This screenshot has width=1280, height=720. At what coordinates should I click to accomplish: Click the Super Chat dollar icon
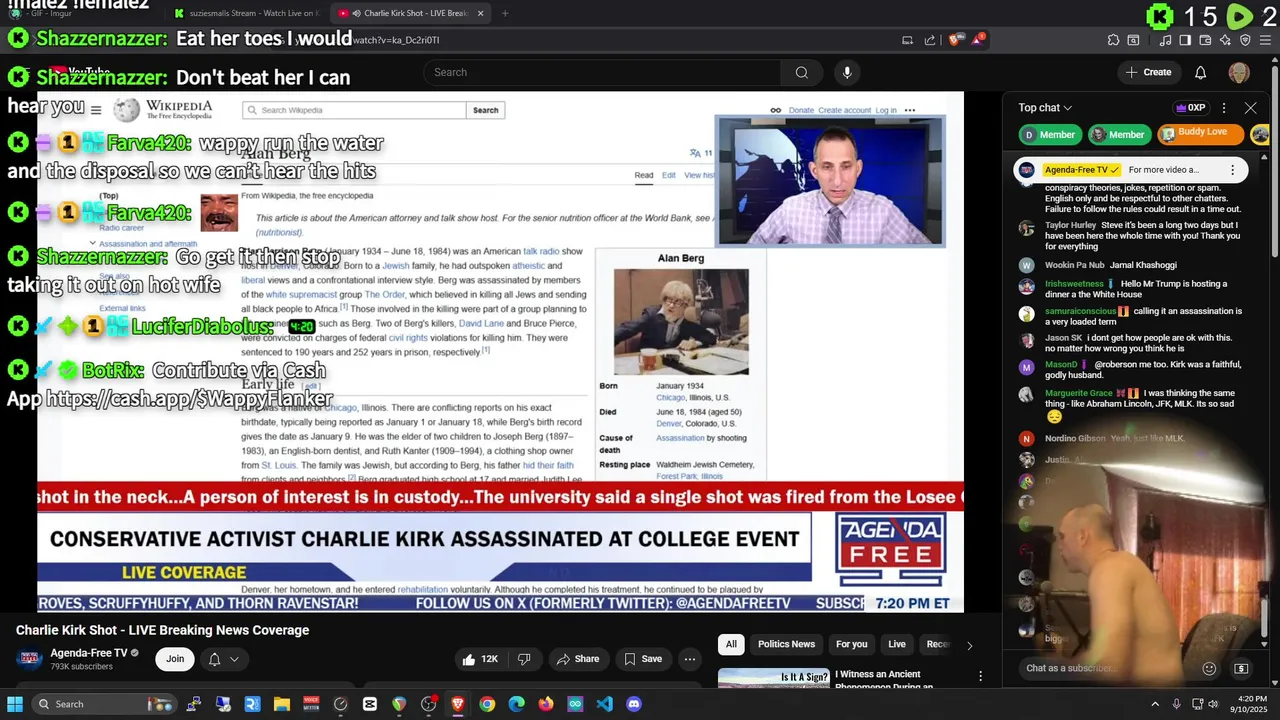click(x=1241, y=668)
